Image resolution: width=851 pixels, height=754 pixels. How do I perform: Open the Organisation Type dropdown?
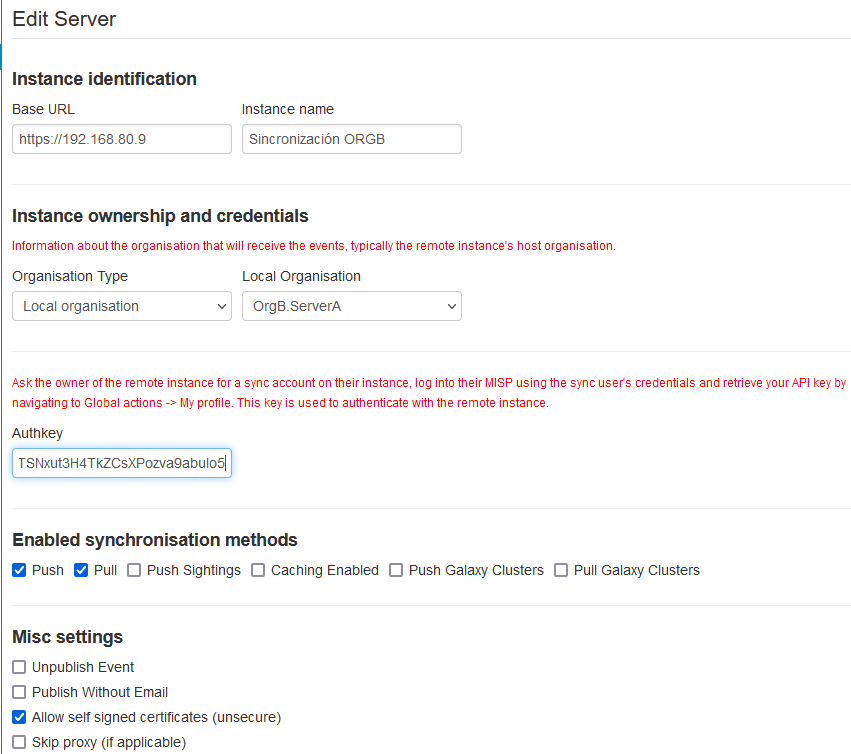122,306
